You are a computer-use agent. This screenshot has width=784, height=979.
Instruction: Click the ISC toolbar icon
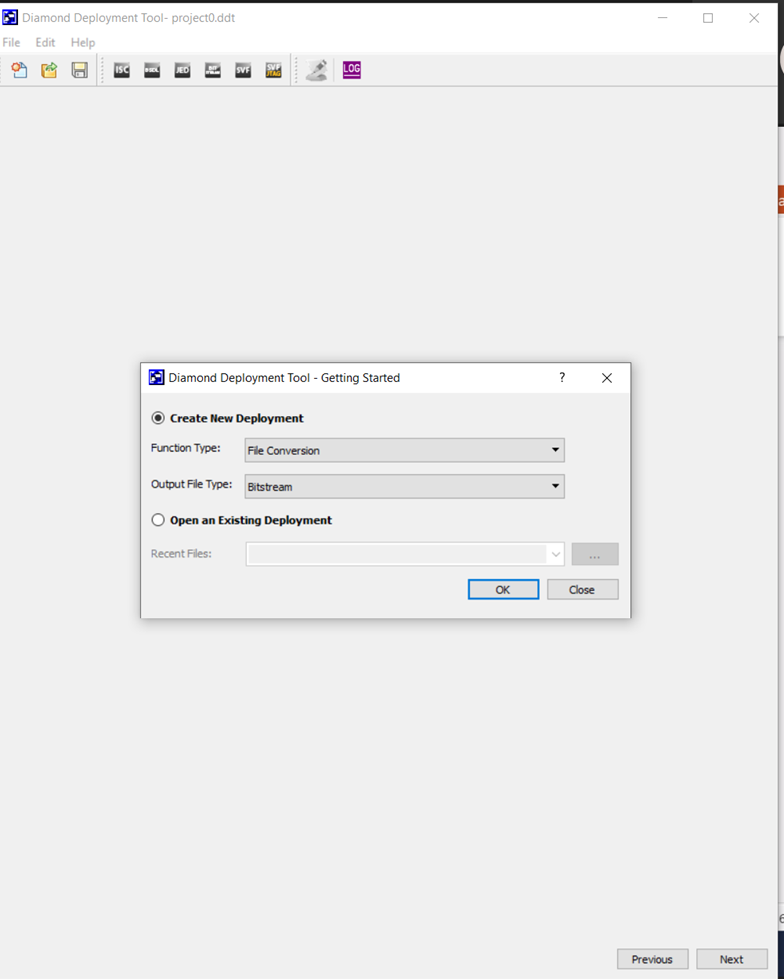(x=122, y=70)
